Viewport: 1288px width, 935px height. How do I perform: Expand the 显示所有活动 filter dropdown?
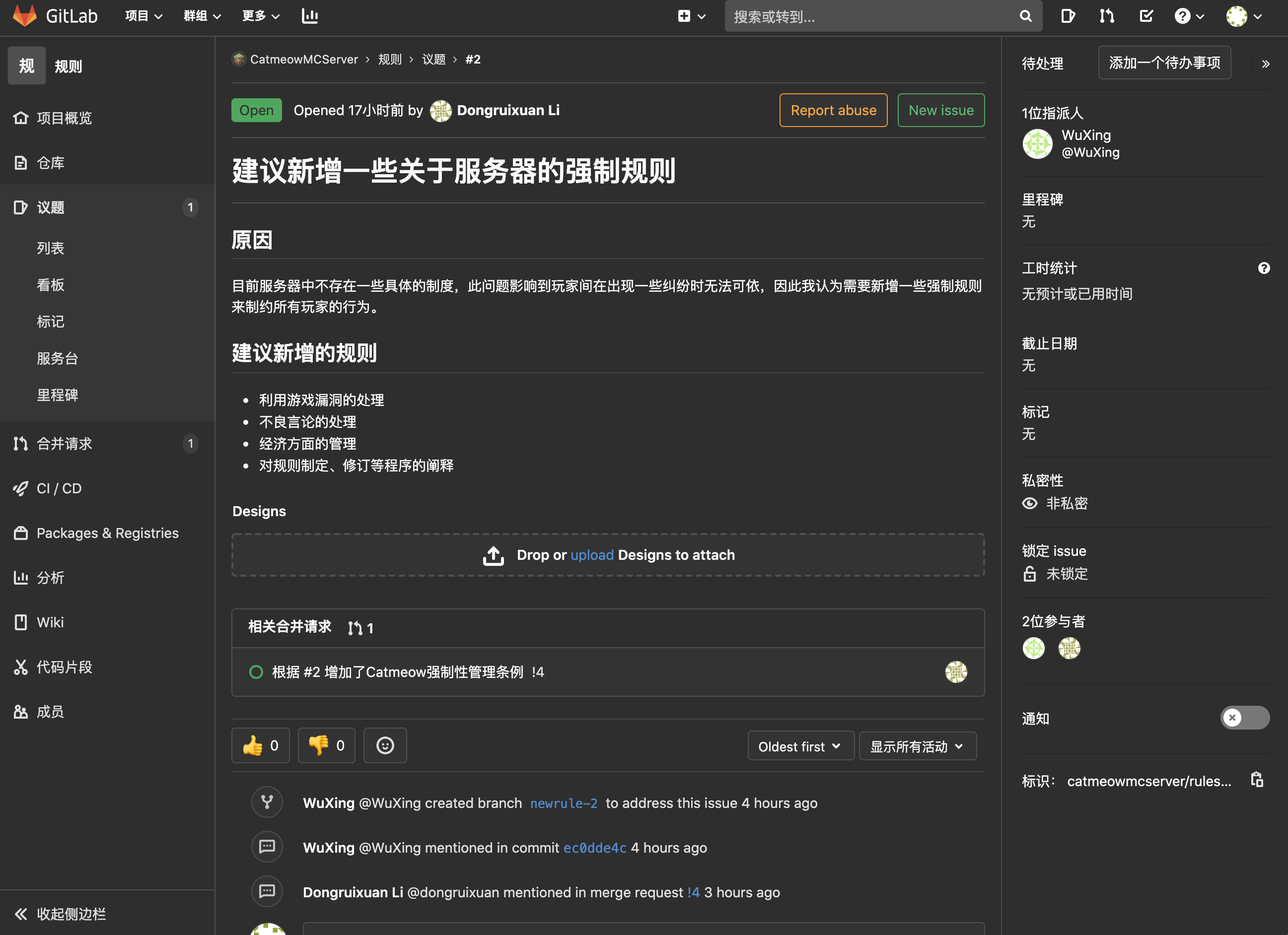coord(917,746)
